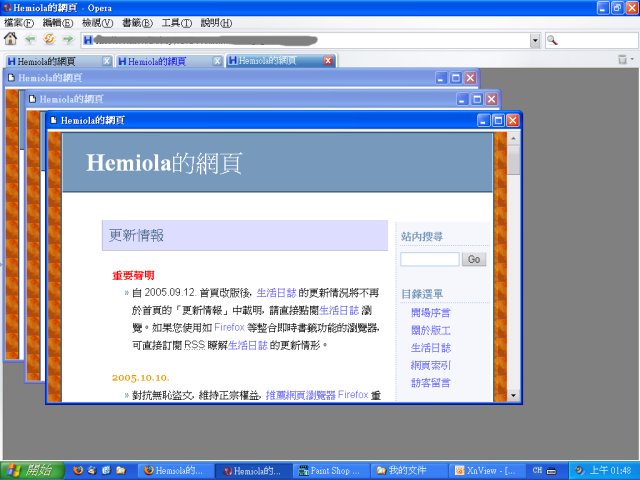640x480 pixels.
Task: Click the page's vertical scrollbar thumb
Action: [x=514, y=162]
